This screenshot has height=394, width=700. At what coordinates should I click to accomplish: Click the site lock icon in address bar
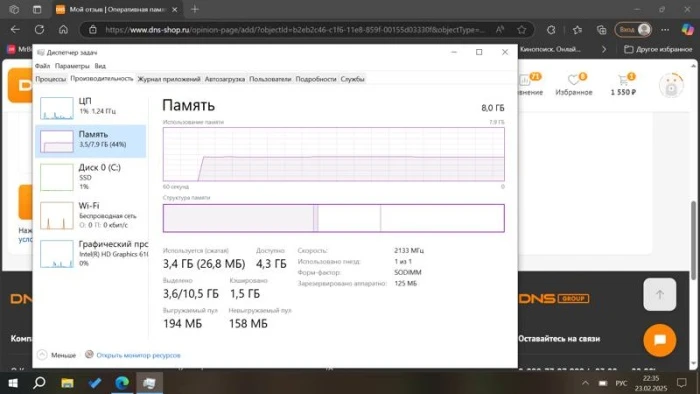coord(92,30)
